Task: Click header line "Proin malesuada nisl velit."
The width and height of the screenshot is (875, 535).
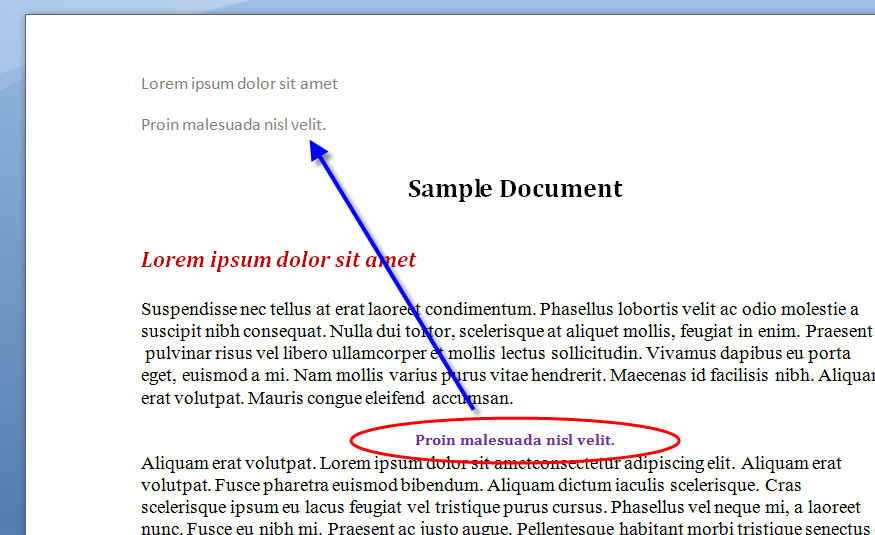Action: click(x=233, y=124)
